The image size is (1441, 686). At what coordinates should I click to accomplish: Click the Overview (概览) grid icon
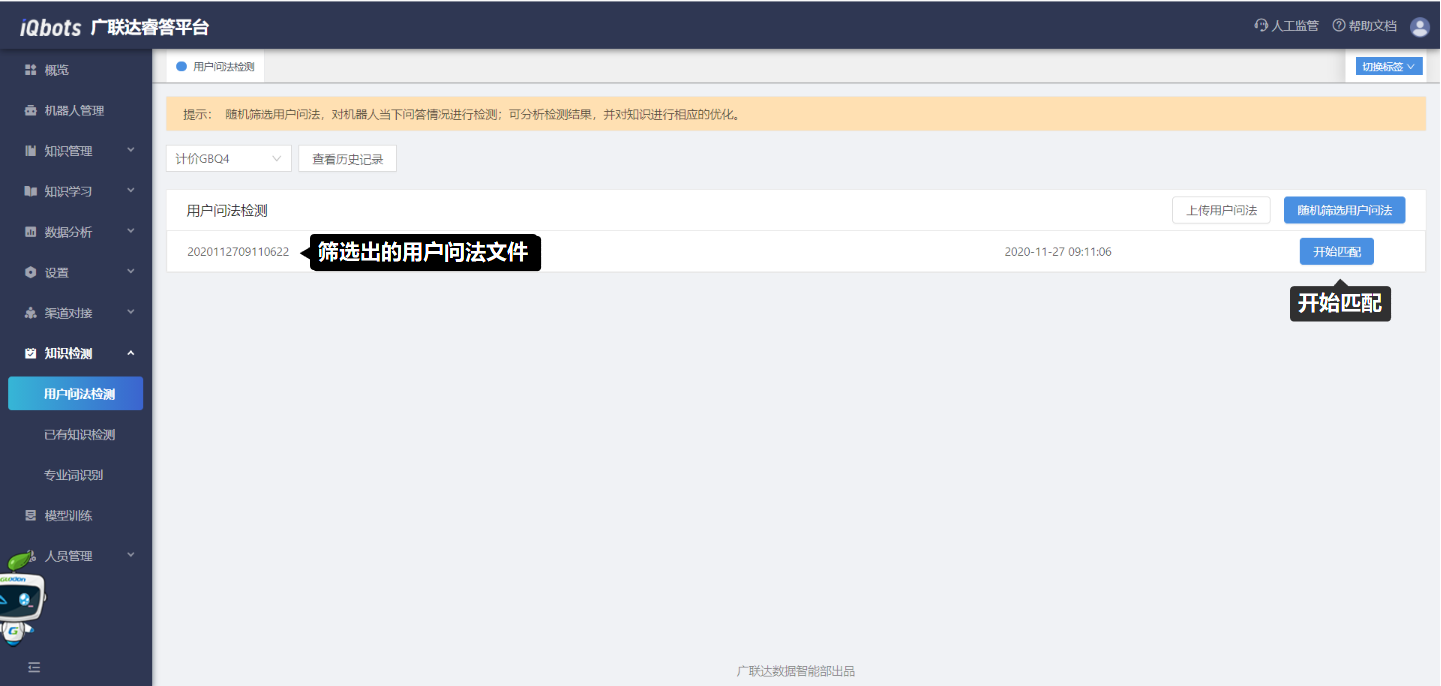[x=30, y=70]
